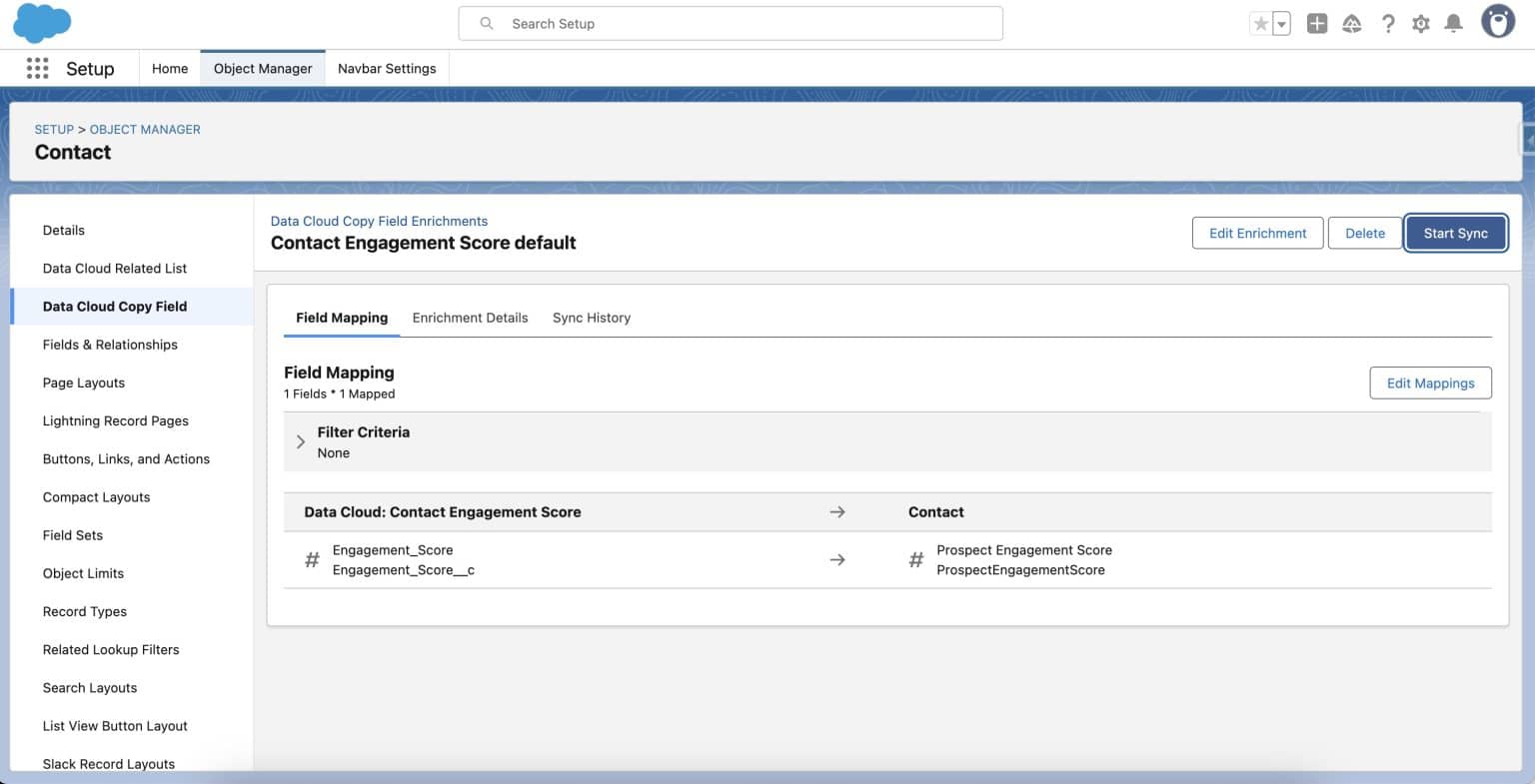Viewport: 1535px width, 784px height.
Task: Open Field Sets in sidebar
Action: tap(73, 534)
